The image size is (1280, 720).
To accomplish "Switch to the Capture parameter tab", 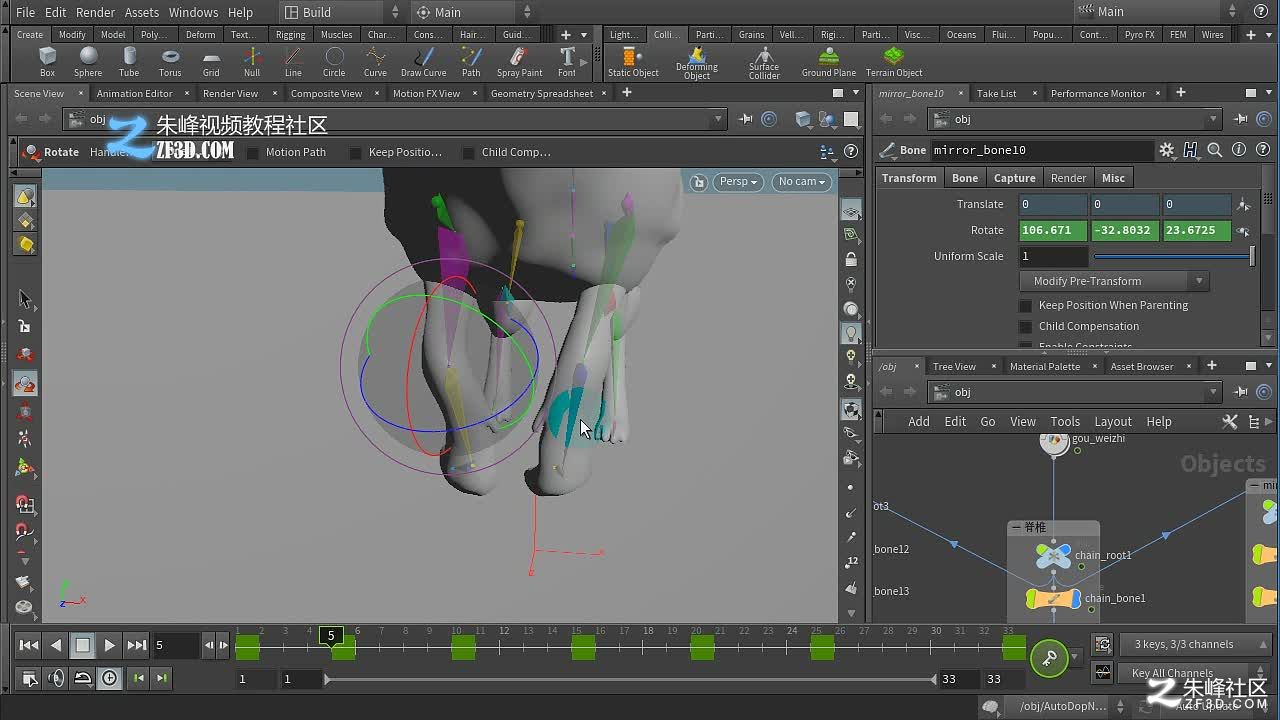I will (x=1014, y=178).
